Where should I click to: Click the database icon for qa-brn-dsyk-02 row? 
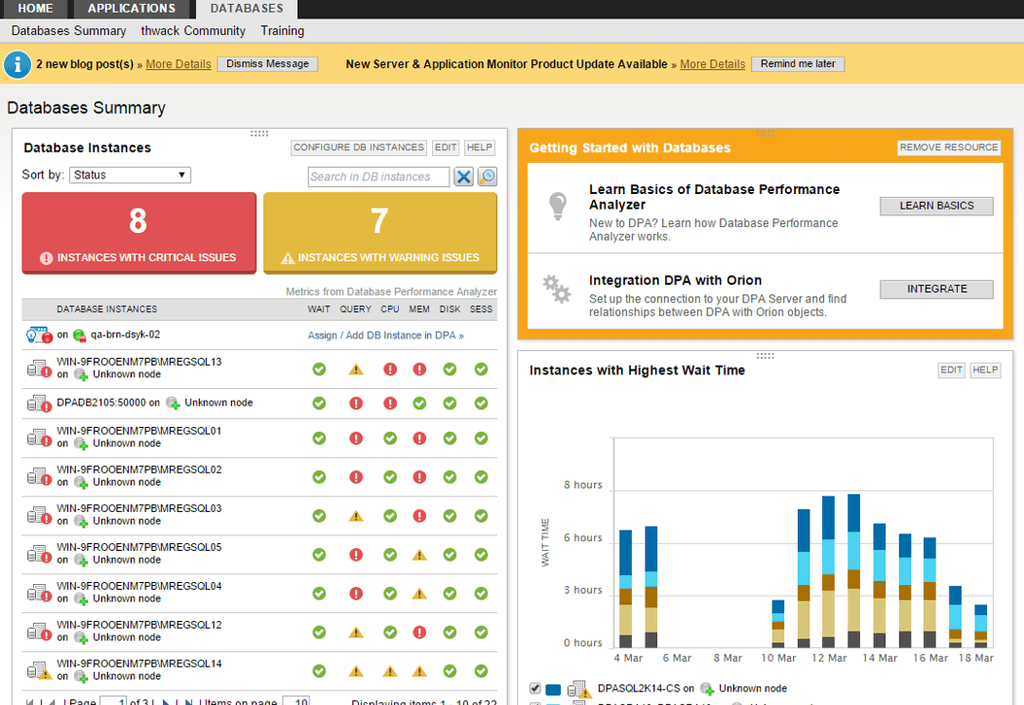point(39,335)
